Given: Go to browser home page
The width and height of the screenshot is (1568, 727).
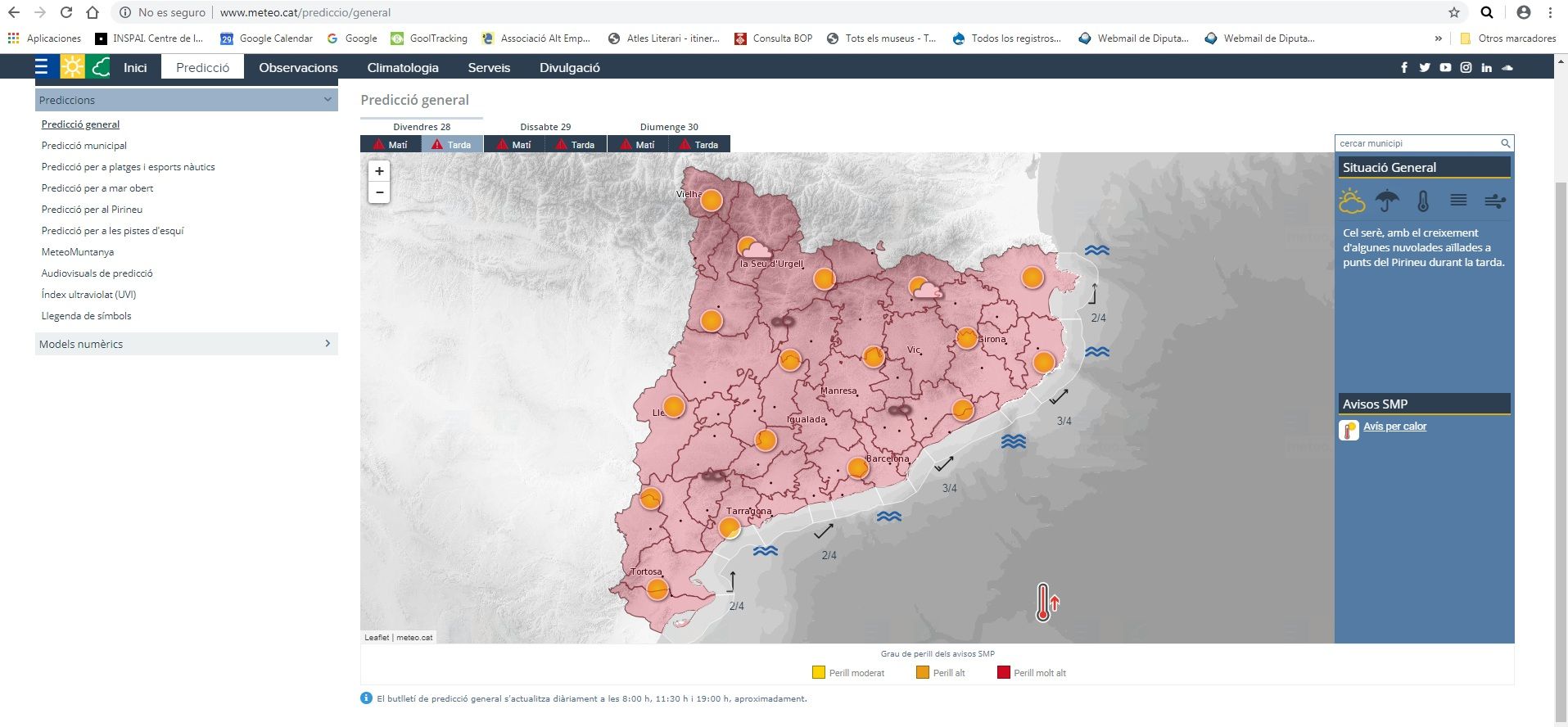Looking at the screenshot, I should pos(93,12).
